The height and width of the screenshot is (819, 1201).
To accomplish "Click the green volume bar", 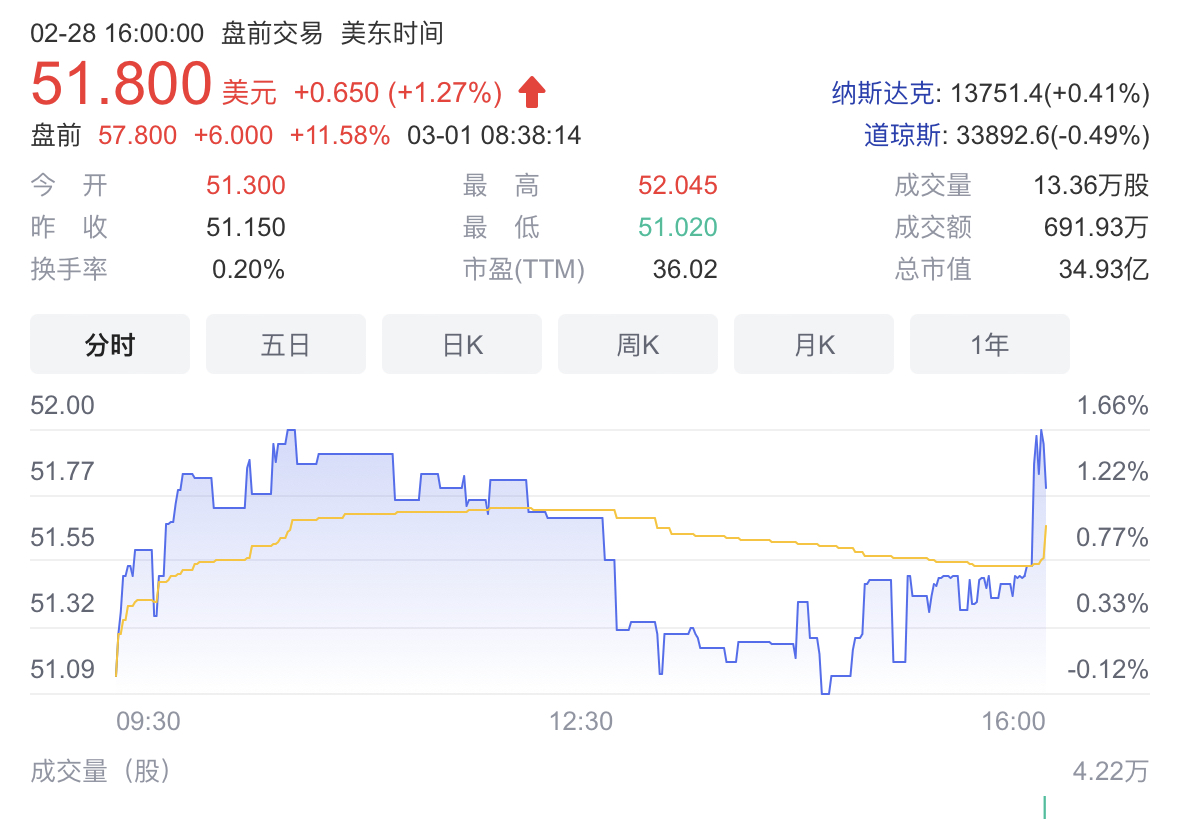I will (x=1045, y=808).
